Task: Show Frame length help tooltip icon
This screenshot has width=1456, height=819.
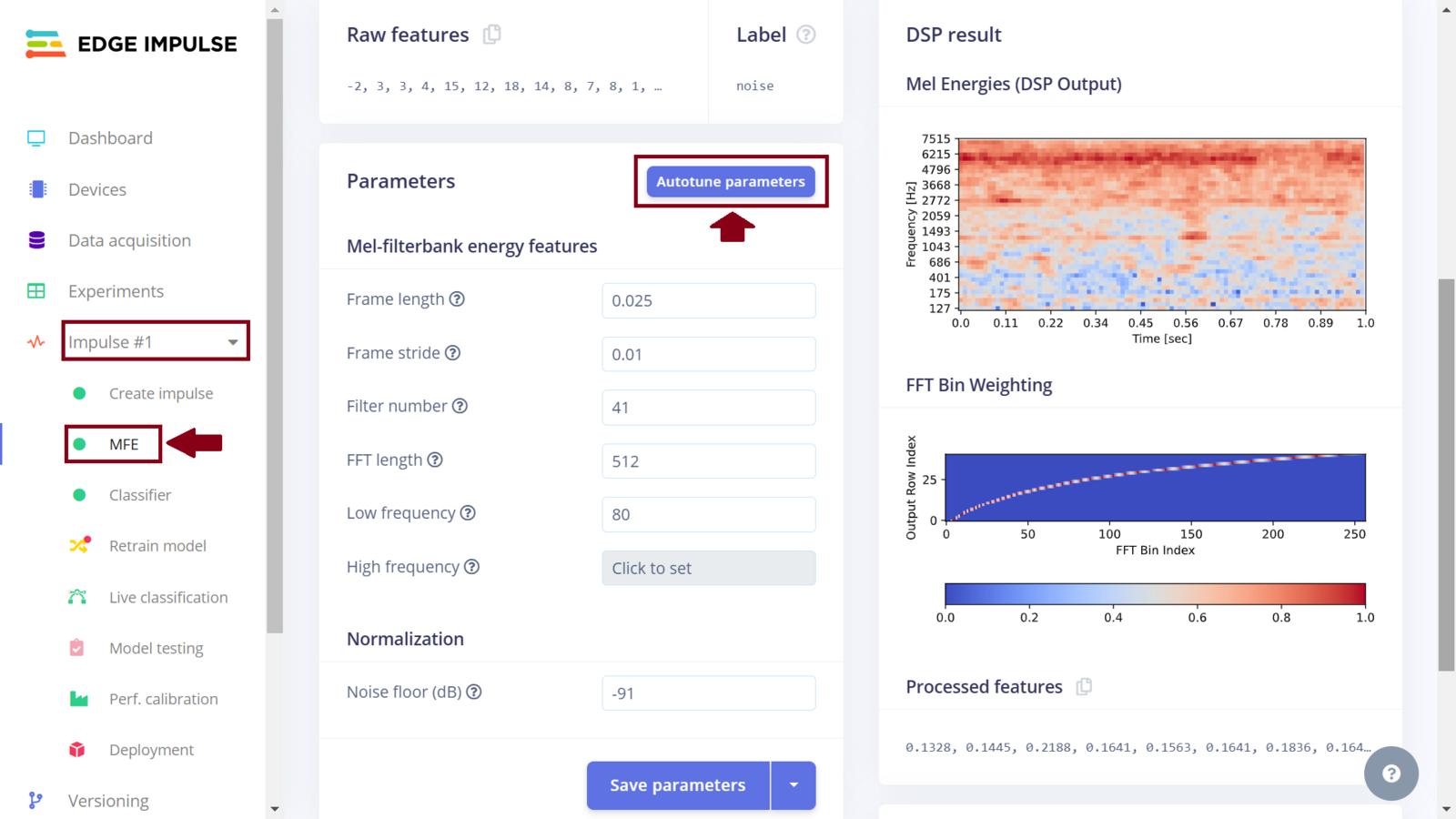Action: [457, 299]
